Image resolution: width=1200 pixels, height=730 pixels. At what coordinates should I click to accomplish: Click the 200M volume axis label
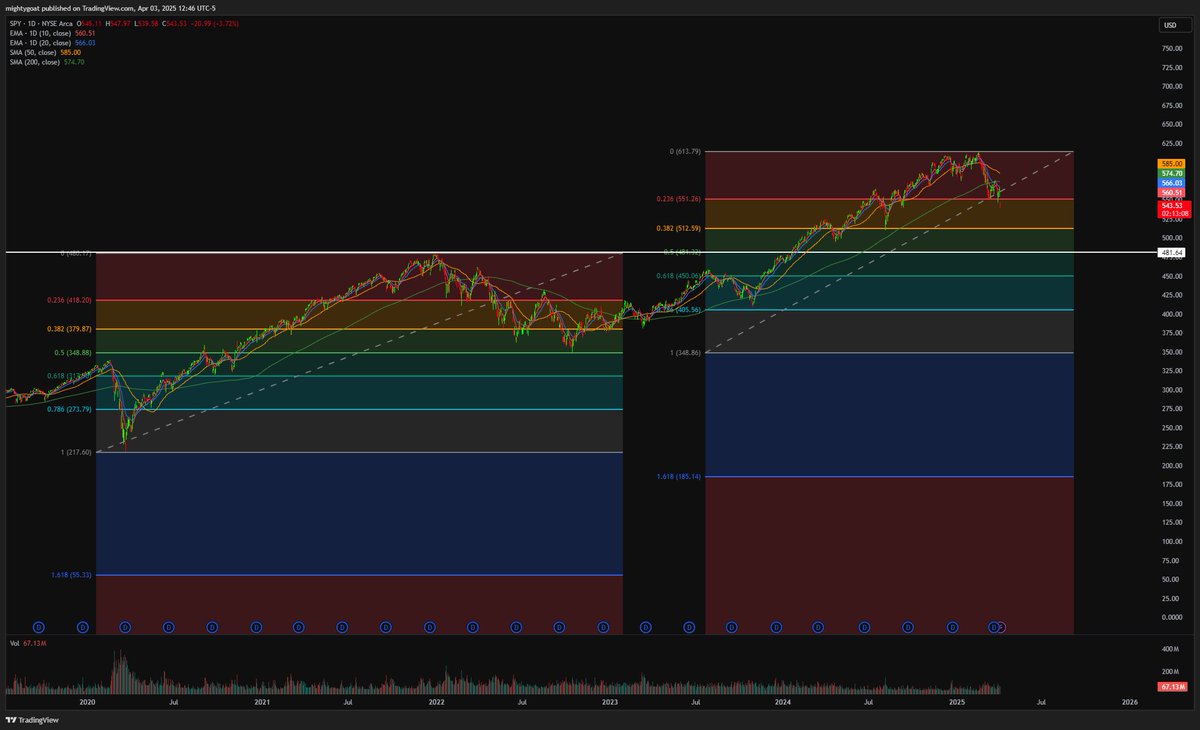(x=1171, y=672)
